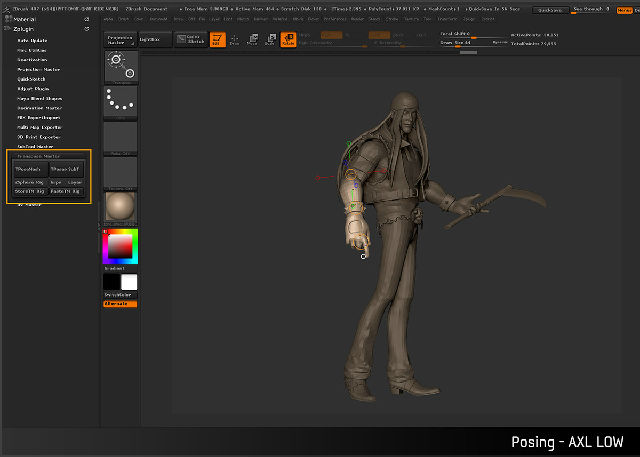Click the SwitchColor button
Image resolution: width=640 pixels, height=457 pixels.
[x=120, y=295]
